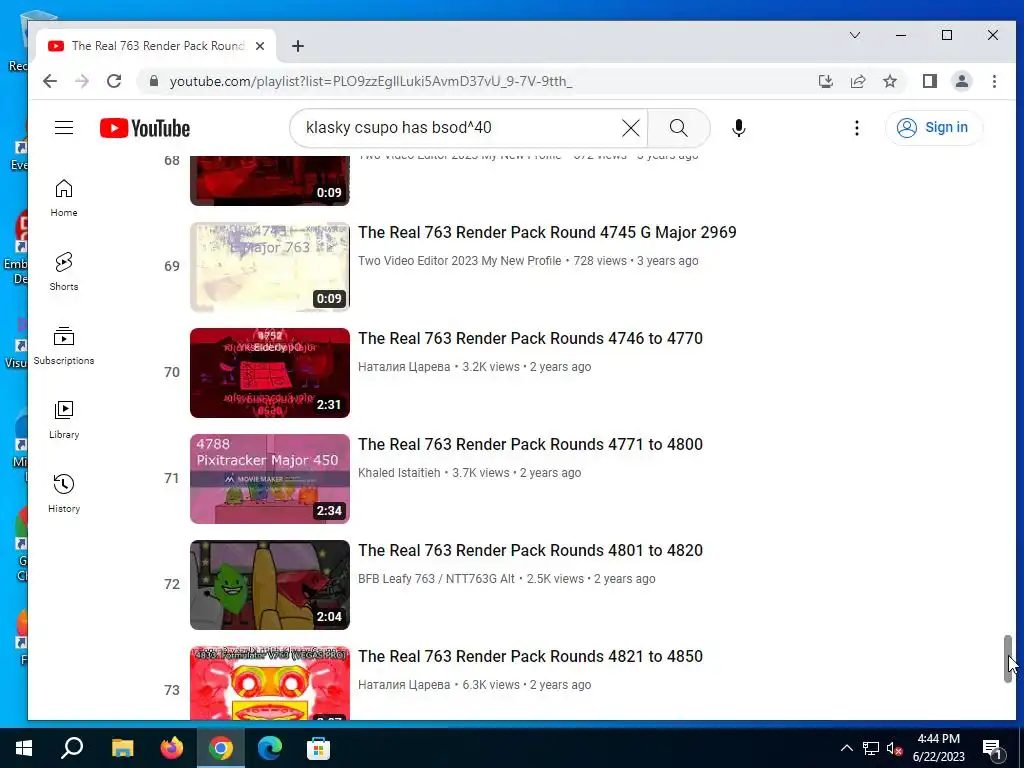Open network status tray icon
Viewport: 1024px width, 768px height.
[871, 748]
